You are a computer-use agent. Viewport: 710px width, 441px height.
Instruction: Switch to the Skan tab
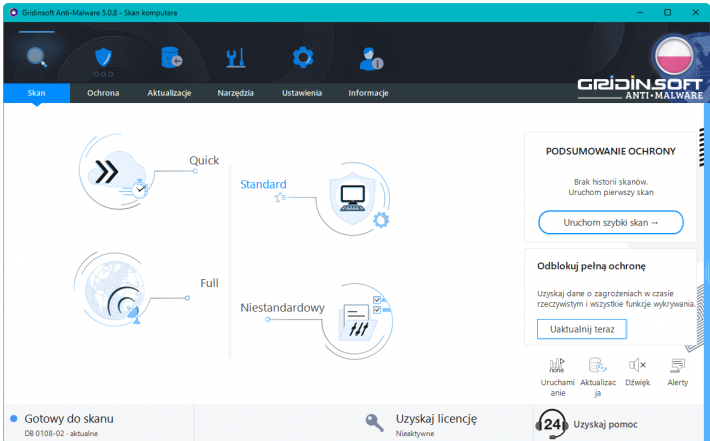point(37,93)
